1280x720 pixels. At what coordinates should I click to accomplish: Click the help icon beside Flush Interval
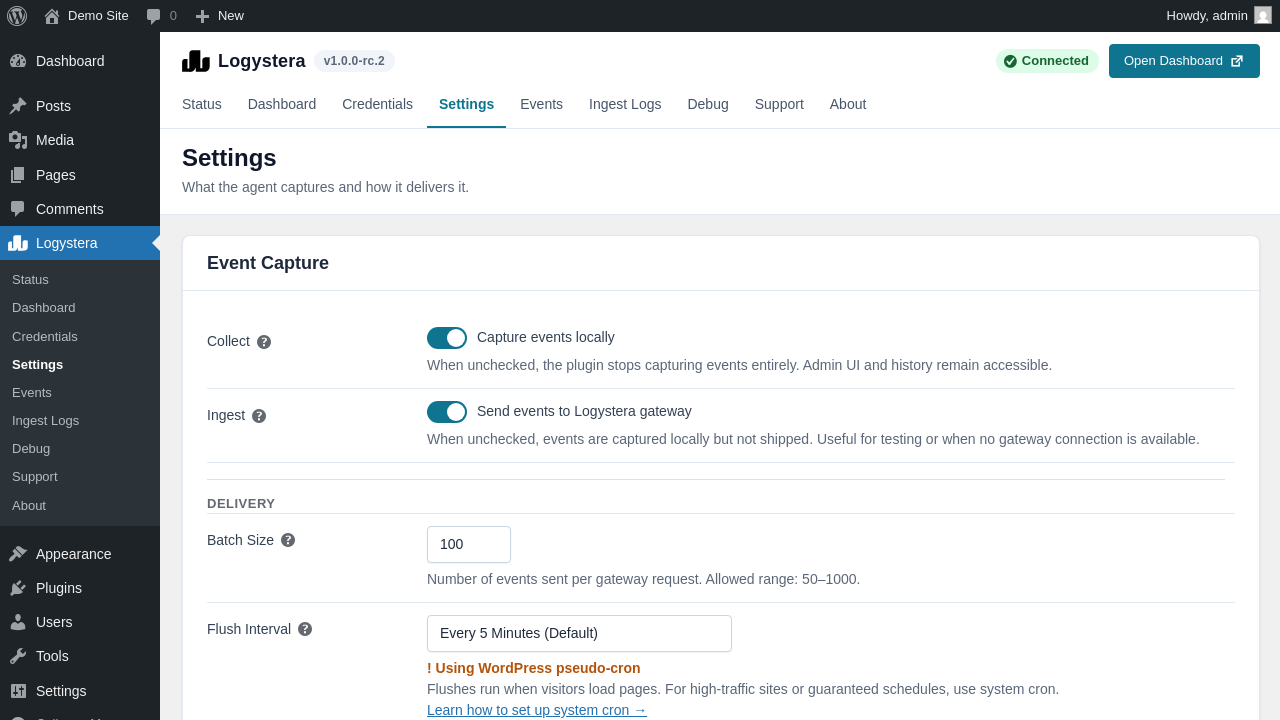[x=305, y=629]
